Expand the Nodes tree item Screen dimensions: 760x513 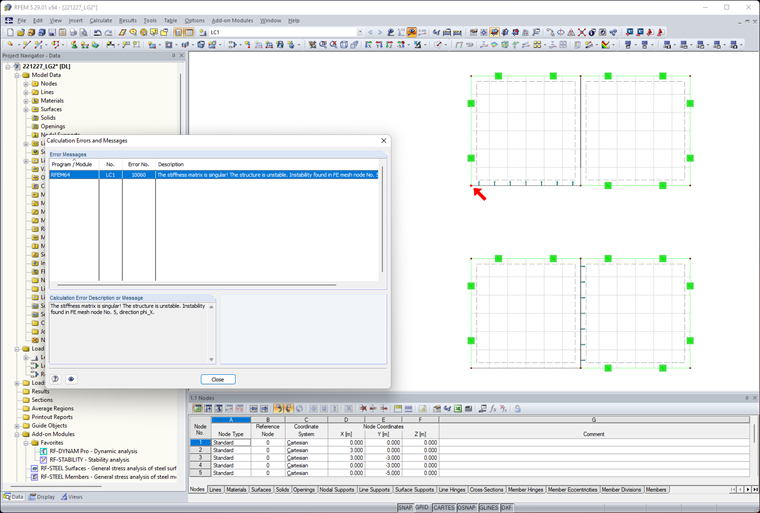(x=26, y=84)
